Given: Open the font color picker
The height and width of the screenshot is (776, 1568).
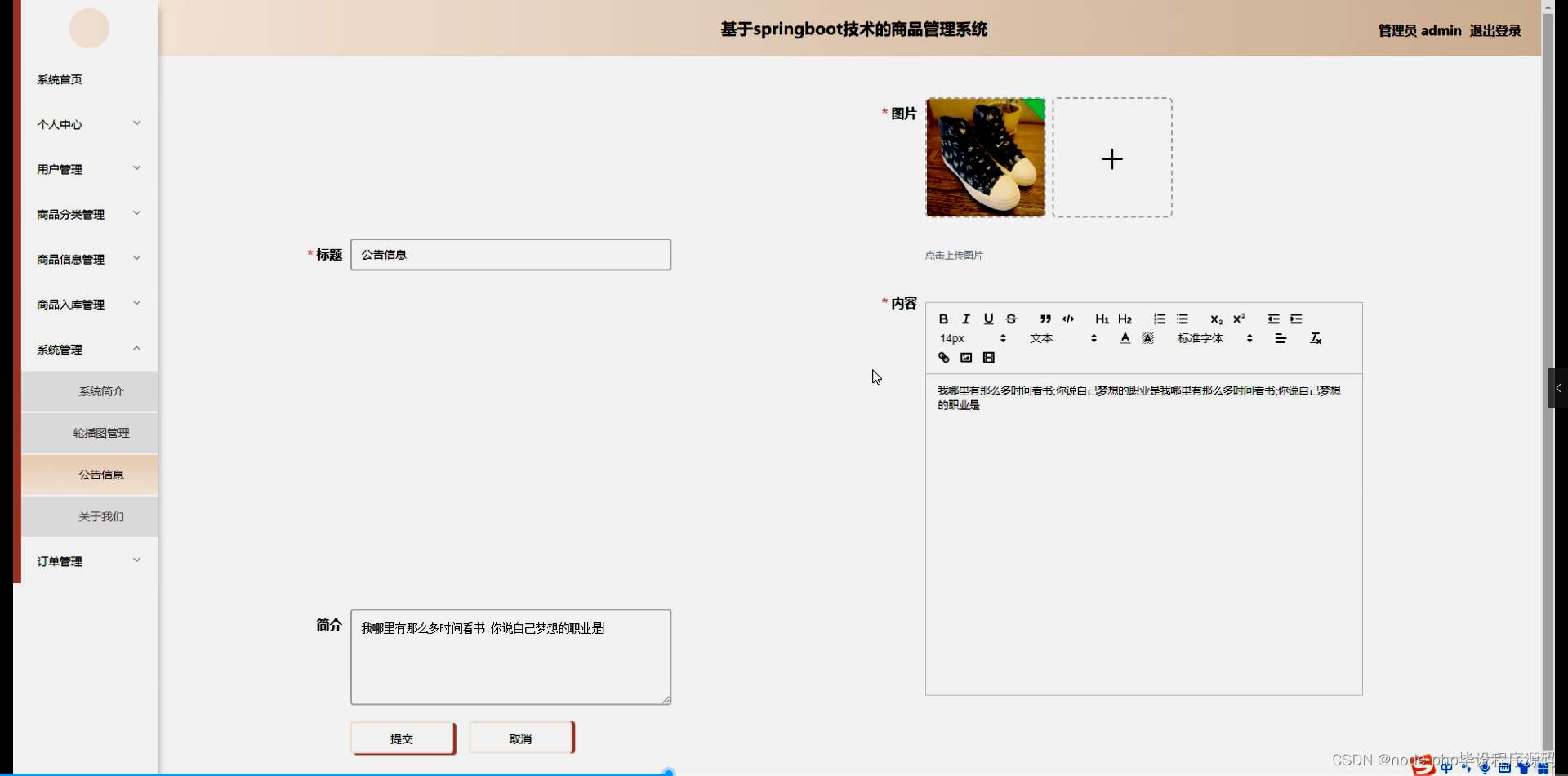Looking at the screenshot, I should coord(1125,338).
